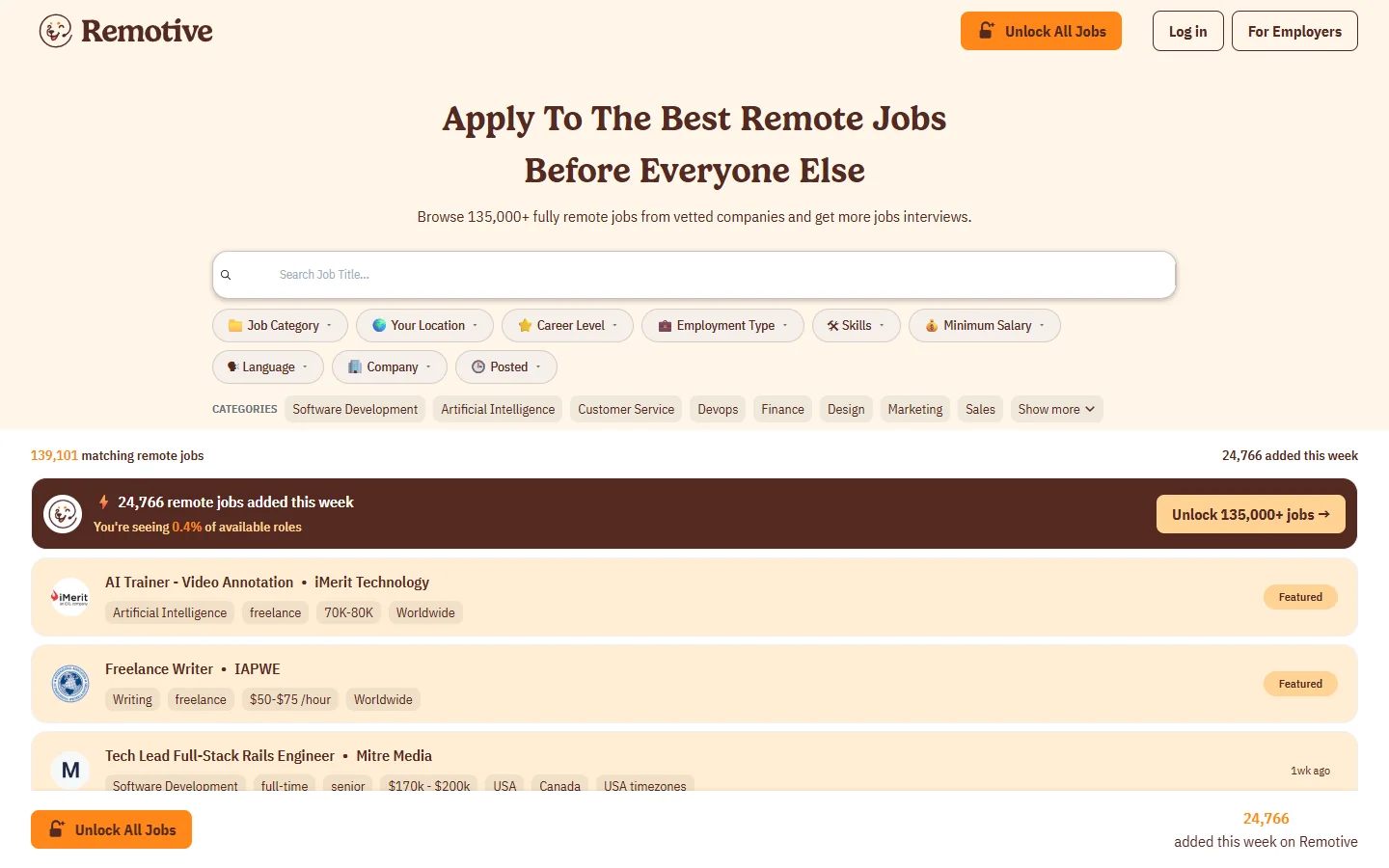Click the 70K-80K salary tag
The height and width of the screenshot is (868, 1389).
(x=348, y=612)
